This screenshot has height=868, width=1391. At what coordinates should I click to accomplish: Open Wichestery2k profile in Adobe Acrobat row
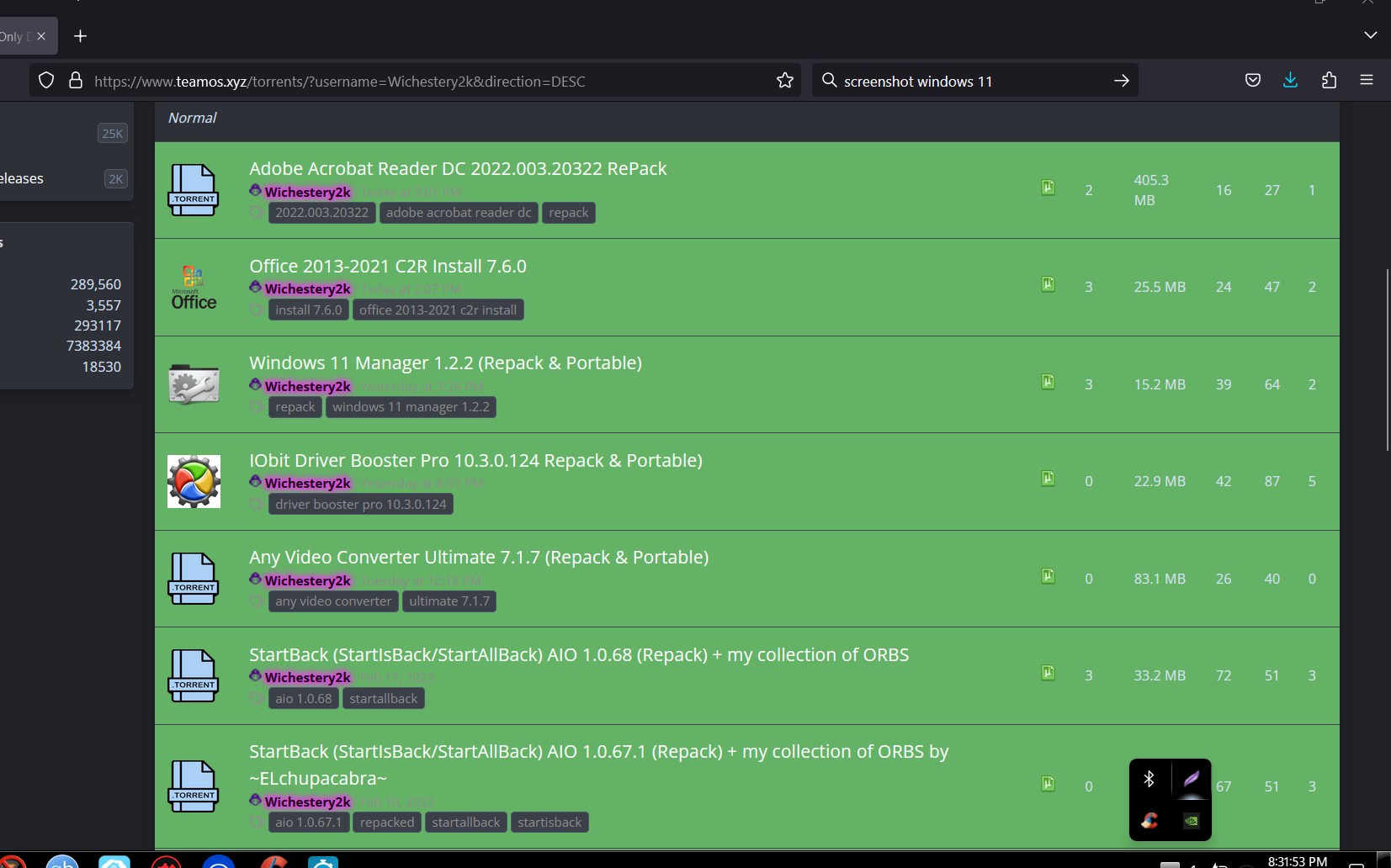pyautogui.click(x=308, y=192)
